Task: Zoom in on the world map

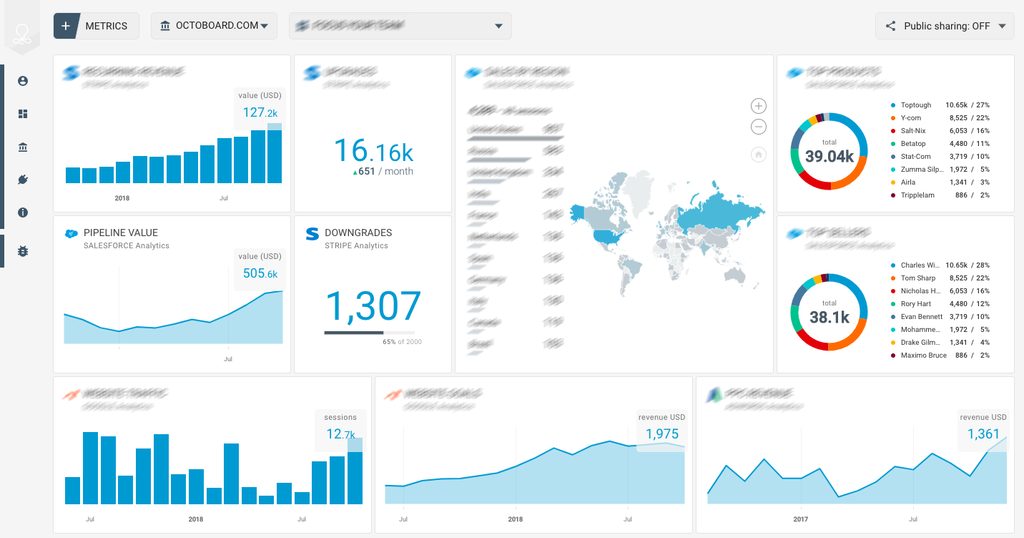Action: coord(758,106)
